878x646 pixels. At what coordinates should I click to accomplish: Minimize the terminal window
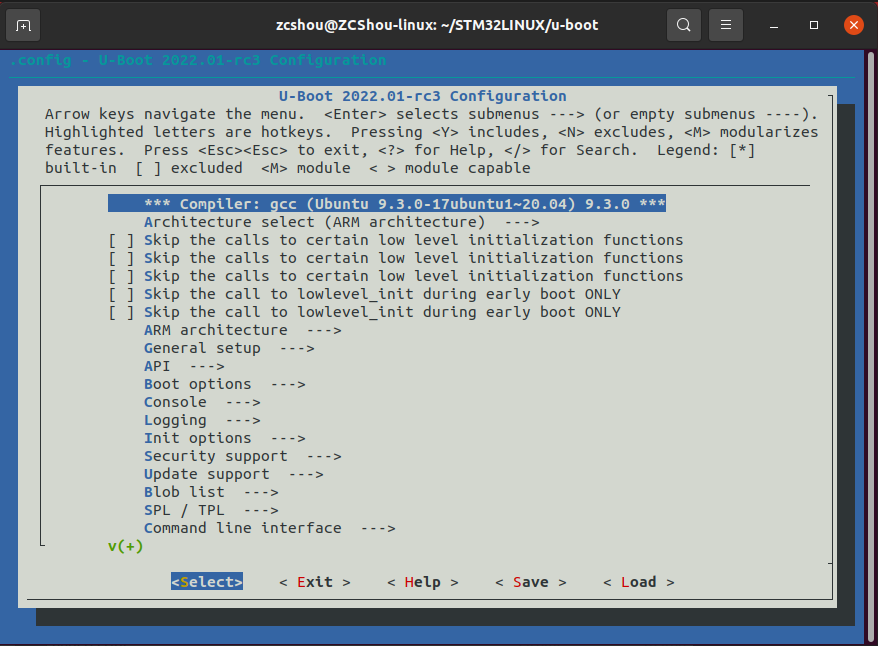(774, 25)
